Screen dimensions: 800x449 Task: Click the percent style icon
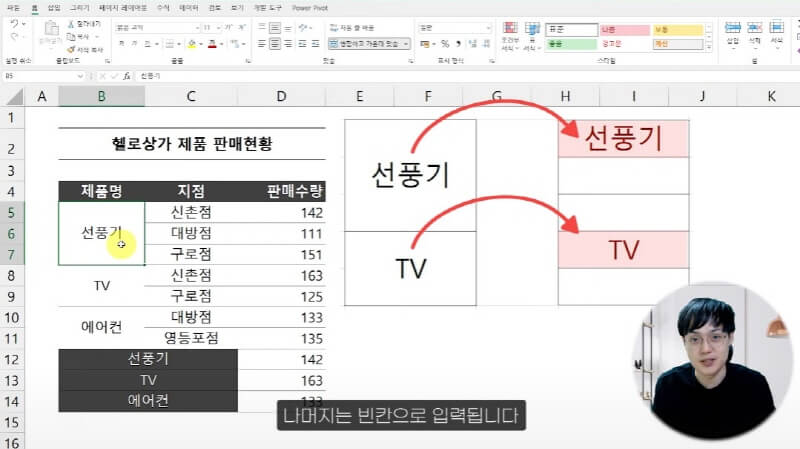point(445,44)
